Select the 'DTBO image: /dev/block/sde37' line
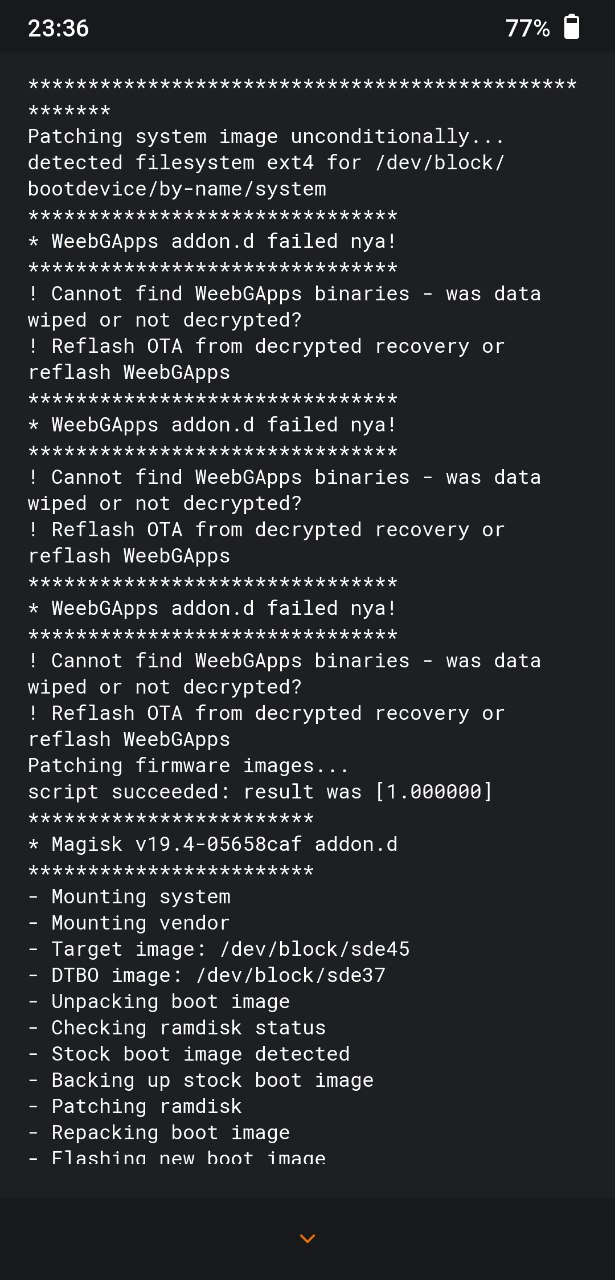The width and height of the screenshot is (615, 1280). [x=207, y=975]
